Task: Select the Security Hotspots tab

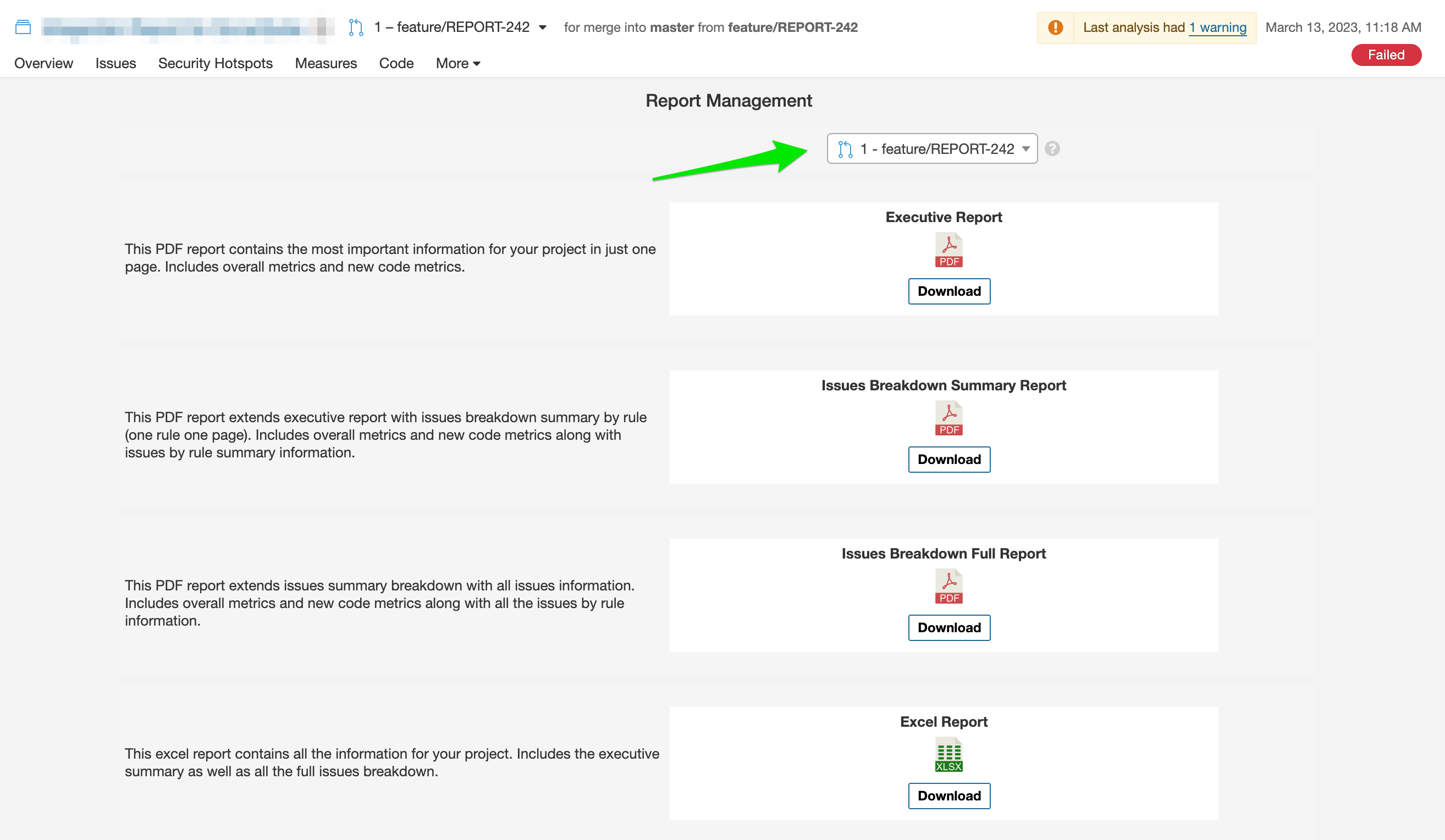Action: pyautogui.click(x=215, y=63)
